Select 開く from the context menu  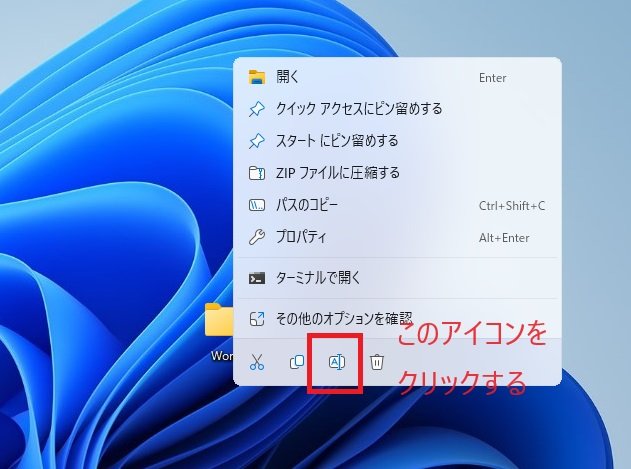click(x=397, y=77)
